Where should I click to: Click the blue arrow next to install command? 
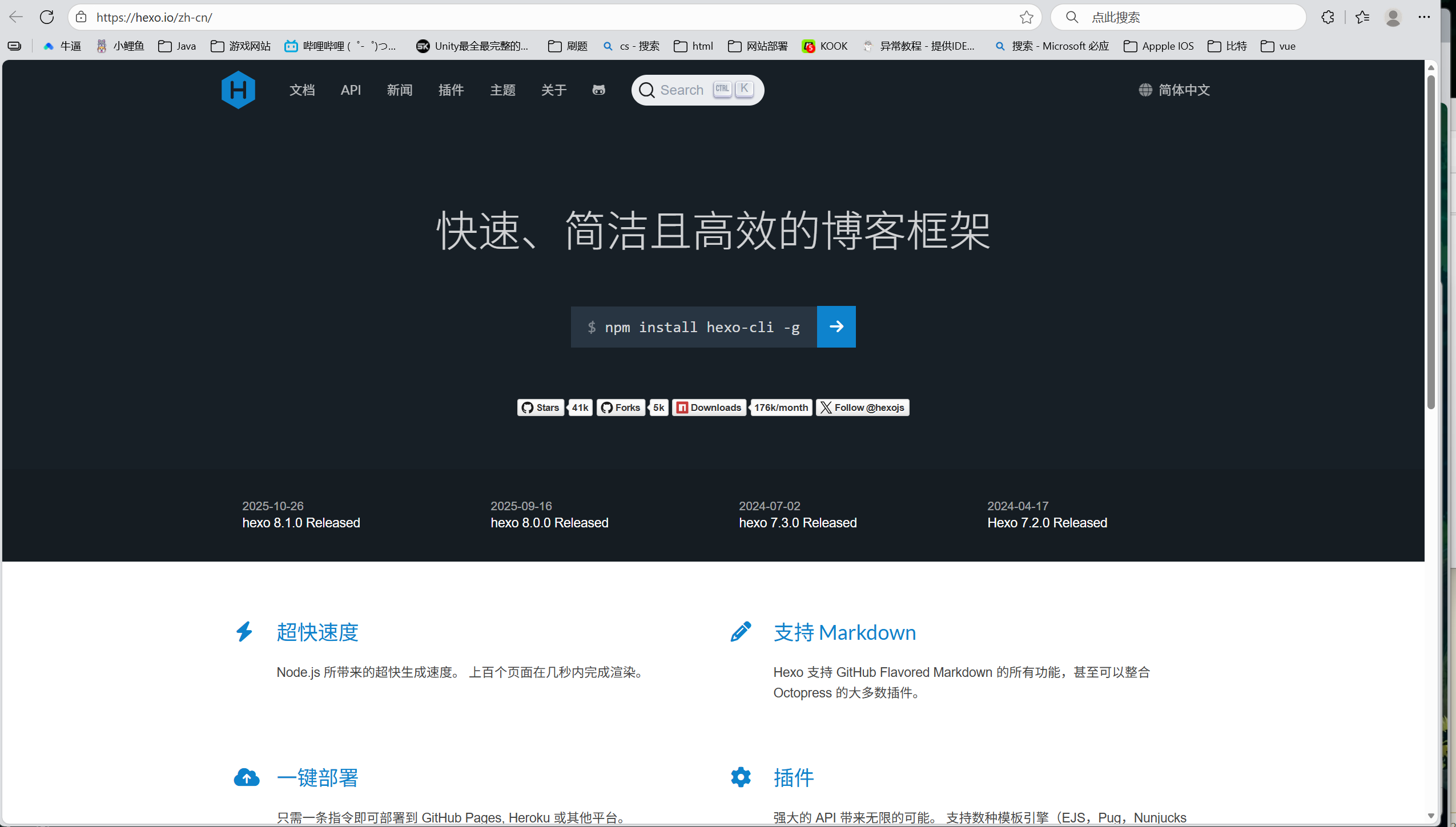(836, 326)
